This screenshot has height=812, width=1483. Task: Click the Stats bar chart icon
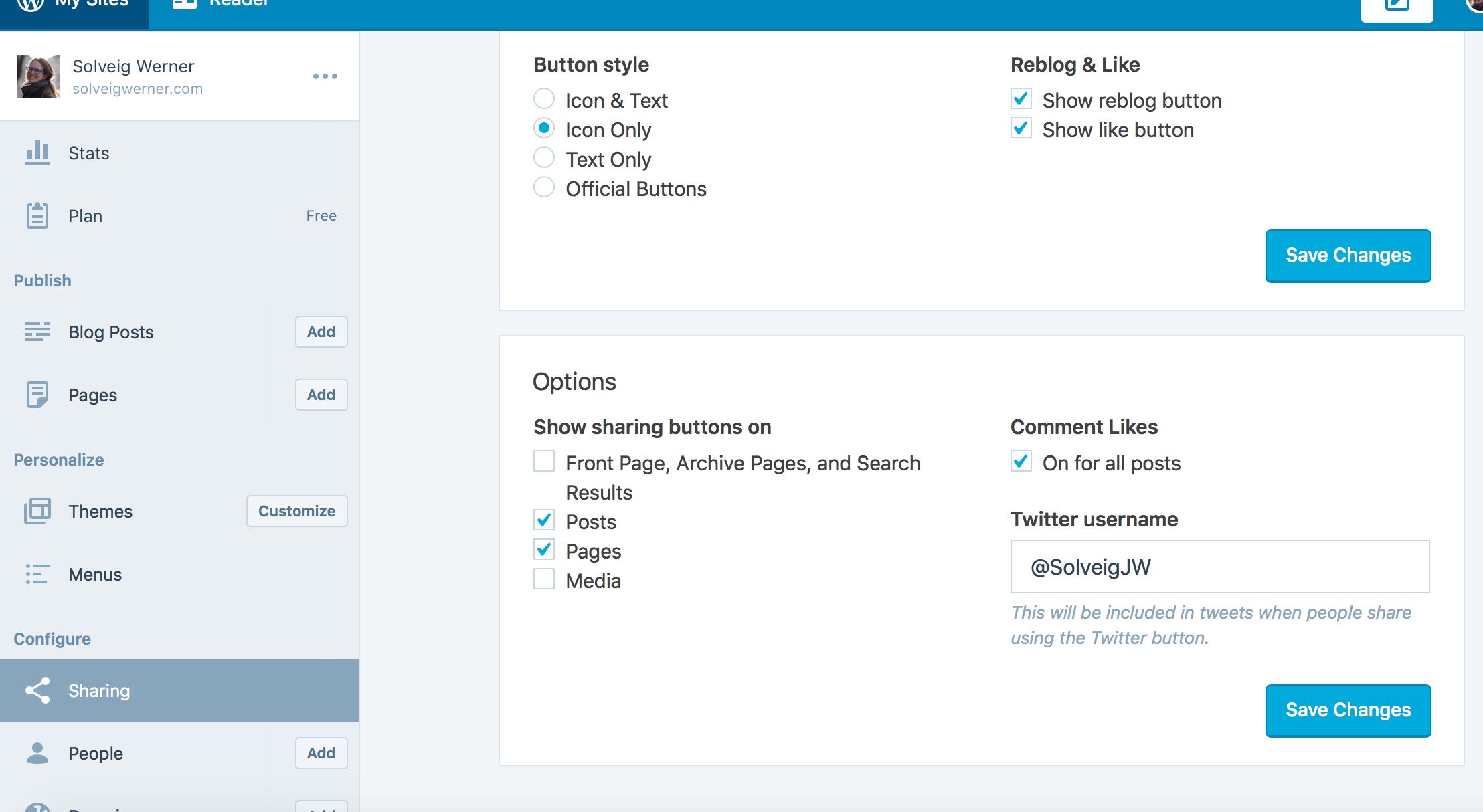[x=37, y=153]
